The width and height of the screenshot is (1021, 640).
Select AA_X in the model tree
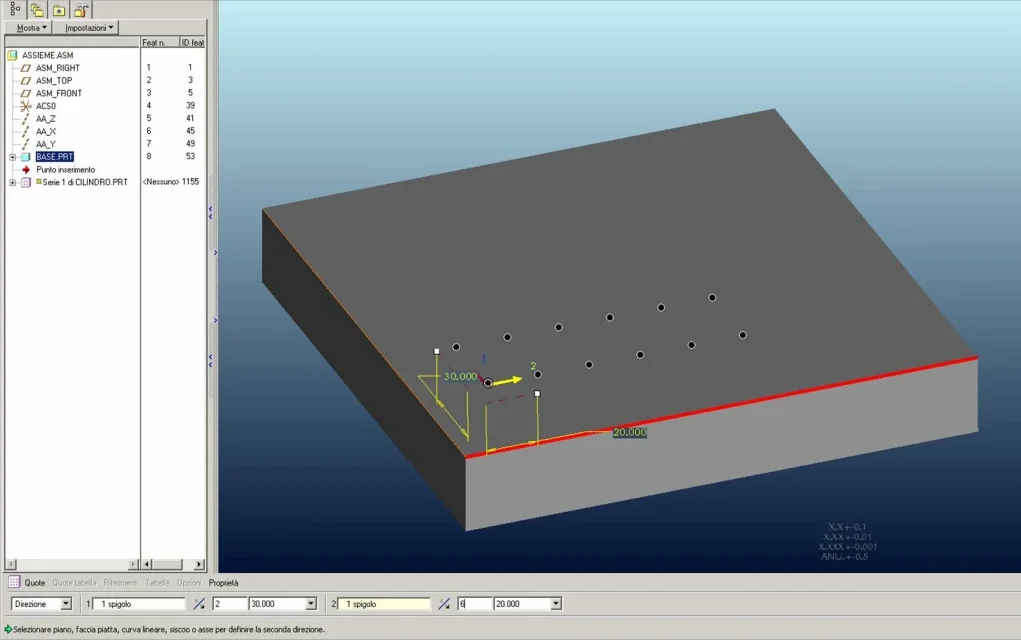point(46,132)
